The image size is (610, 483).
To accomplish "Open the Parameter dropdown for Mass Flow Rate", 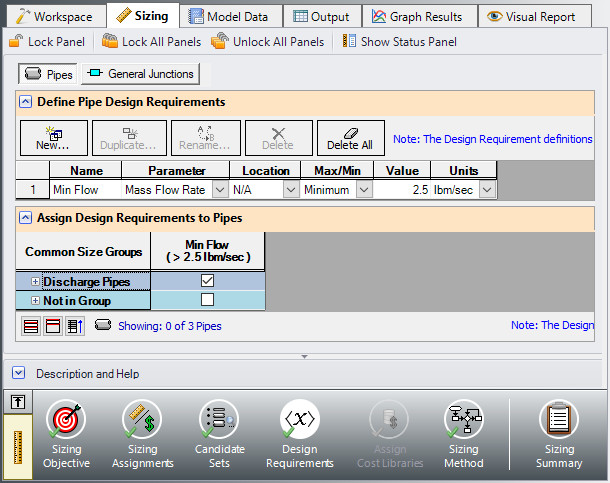I will 219,189.
